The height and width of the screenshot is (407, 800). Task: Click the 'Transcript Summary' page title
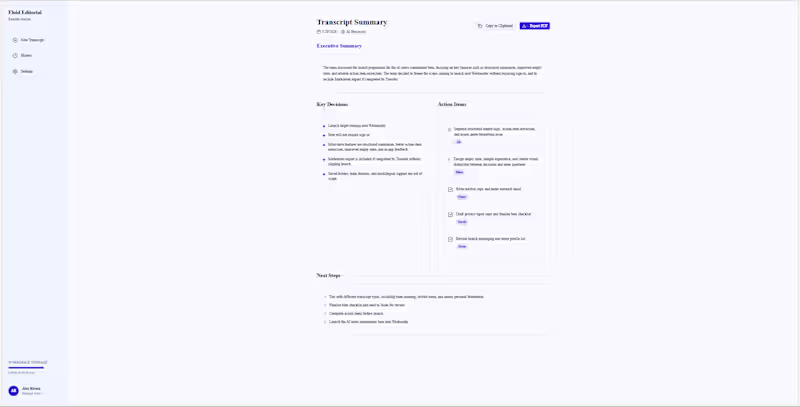click(352, 22)
